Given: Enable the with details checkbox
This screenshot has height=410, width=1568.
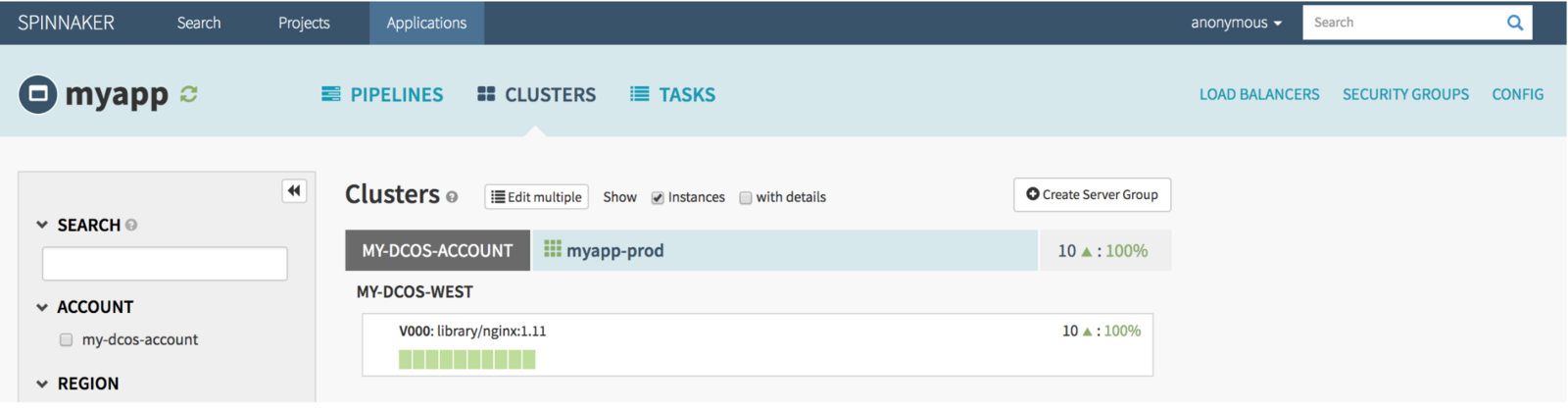Looking at the screenshot, I should (745, 197).
